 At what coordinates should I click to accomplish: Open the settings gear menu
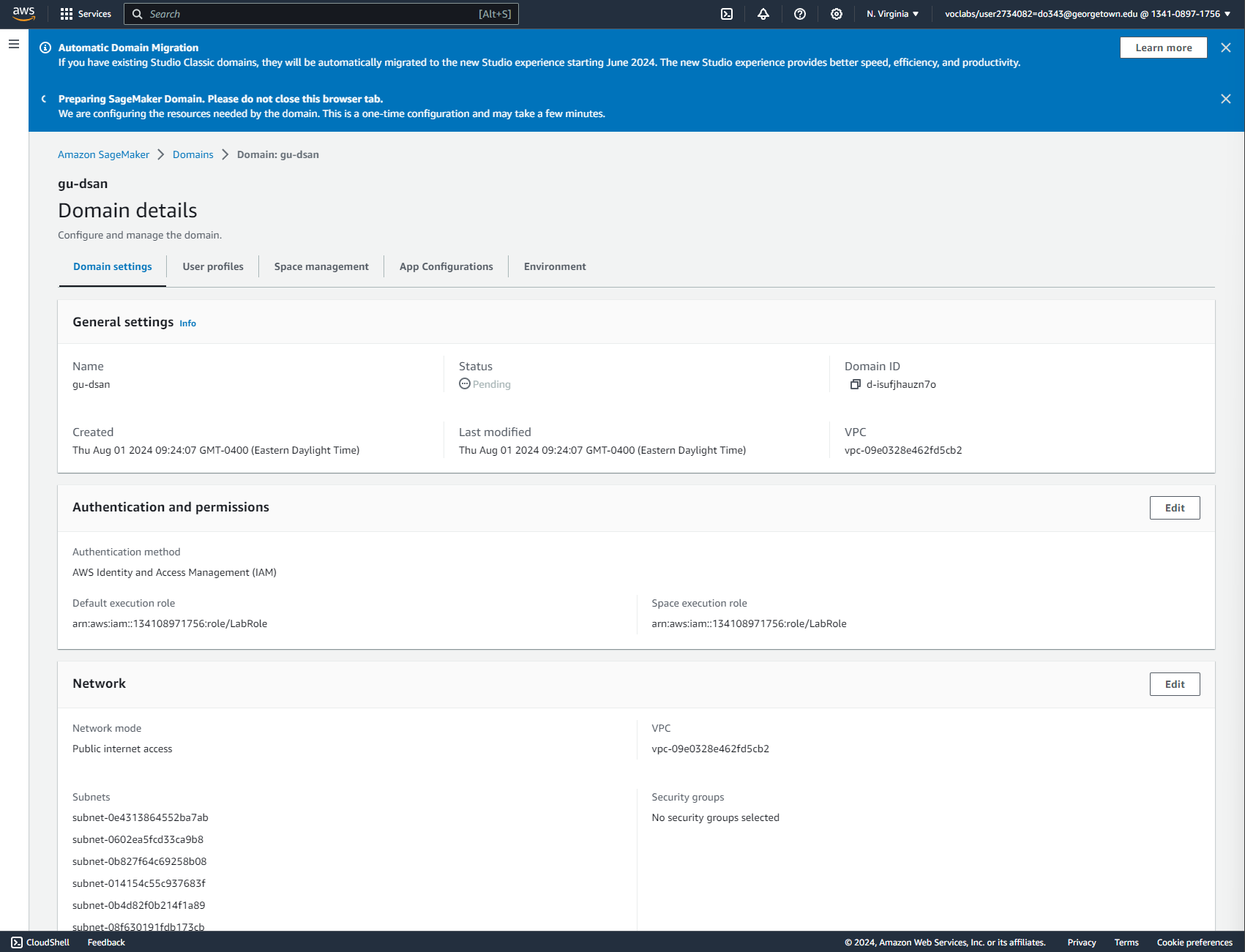837,14
